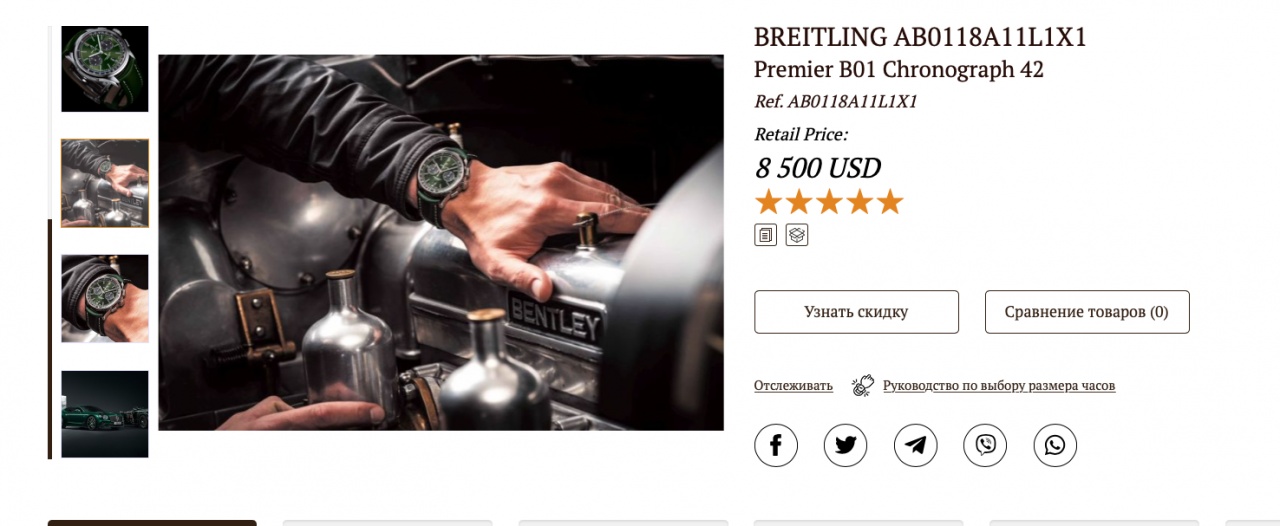The image size is (1280, 526).
Task: Click the first rating star
Action: tap(768, 202)
